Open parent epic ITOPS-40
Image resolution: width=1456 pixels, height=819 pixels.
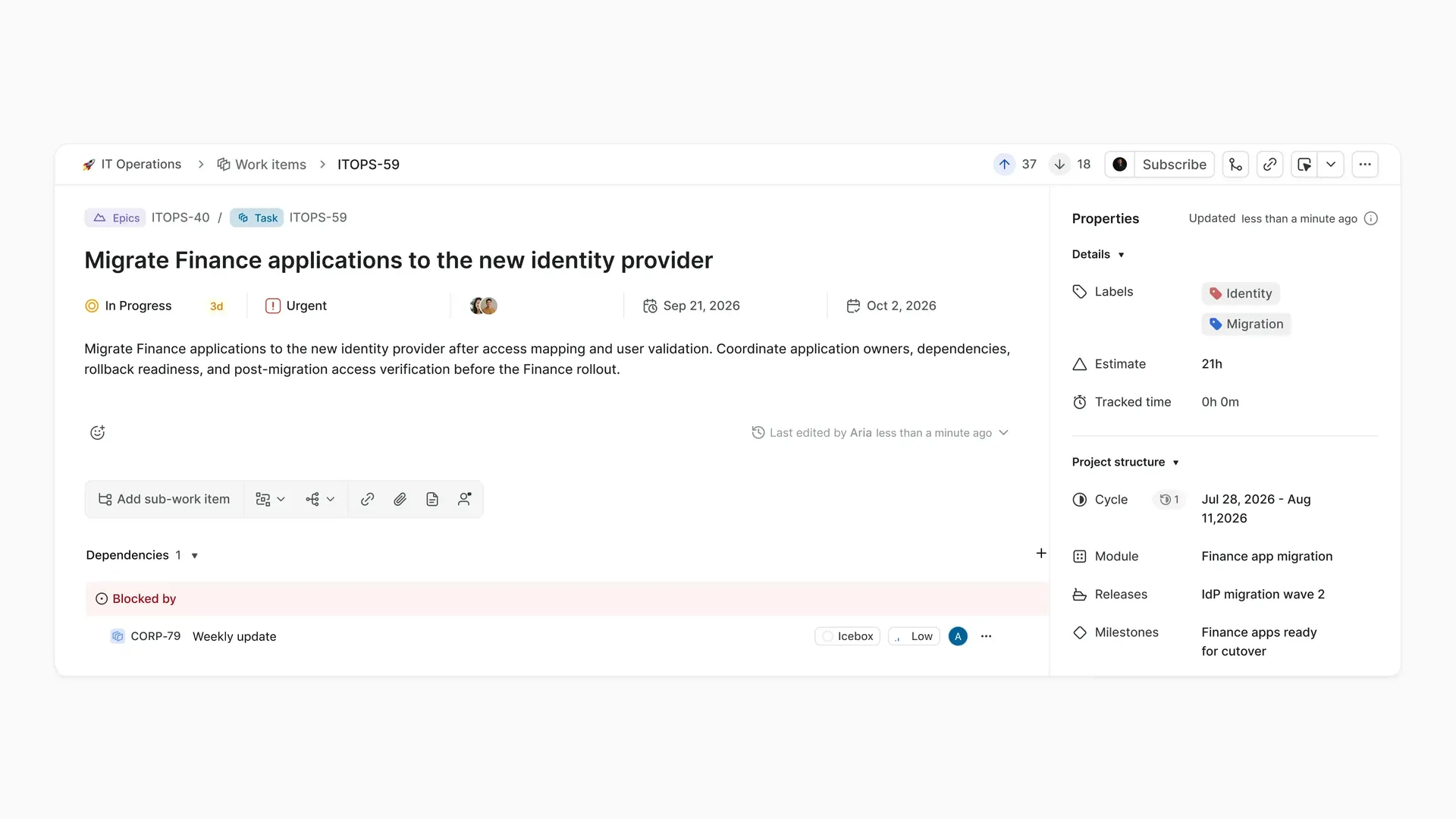(x=180, y=218)
